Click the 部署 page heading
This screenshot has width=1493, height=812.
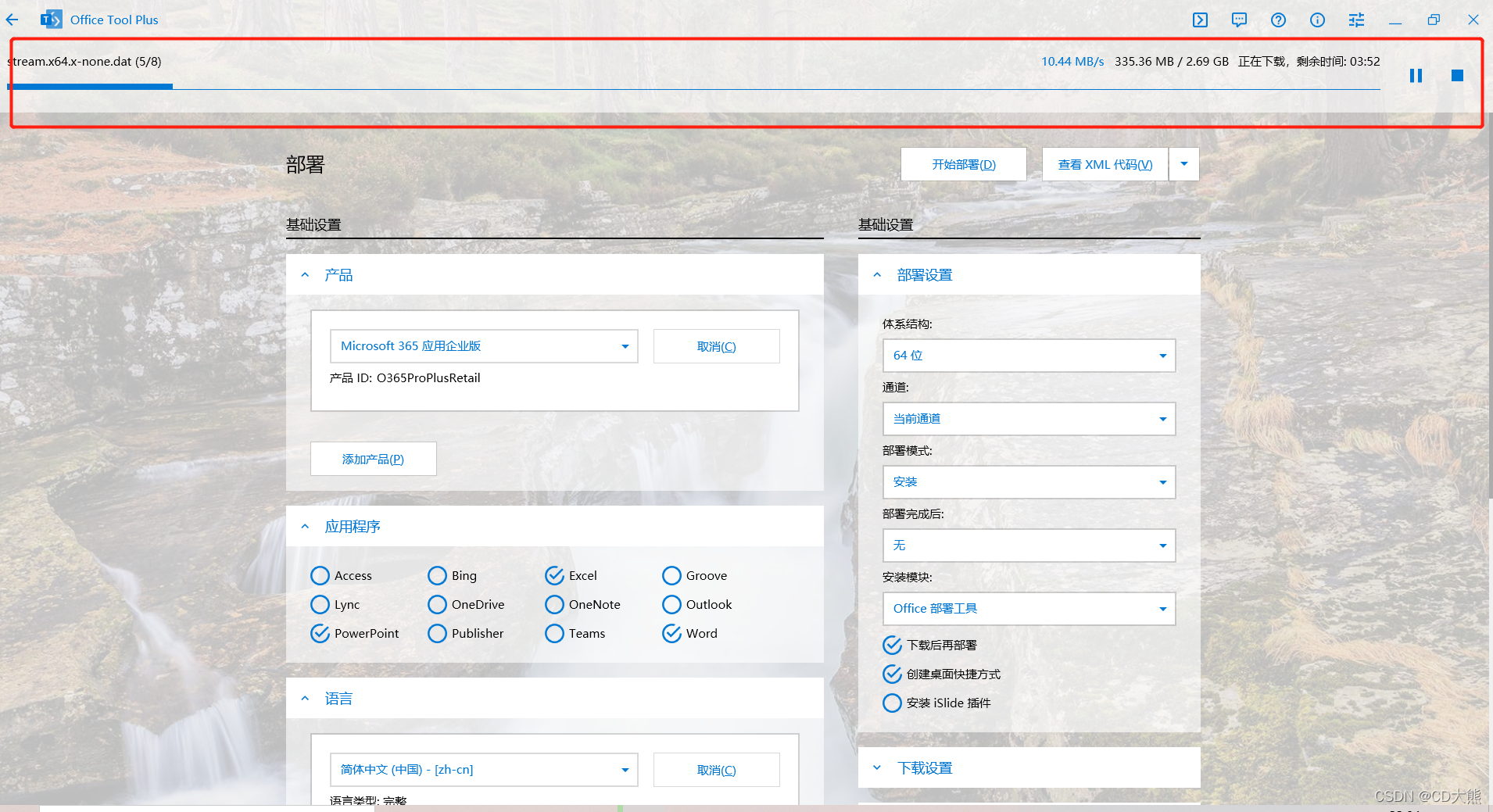click(x=305, y=165)
